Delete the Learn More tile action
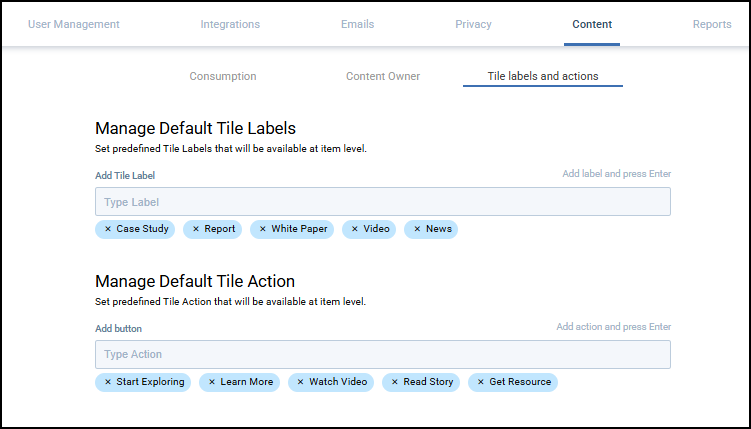This screenshot has width=751, height=429. click(212, 382)
